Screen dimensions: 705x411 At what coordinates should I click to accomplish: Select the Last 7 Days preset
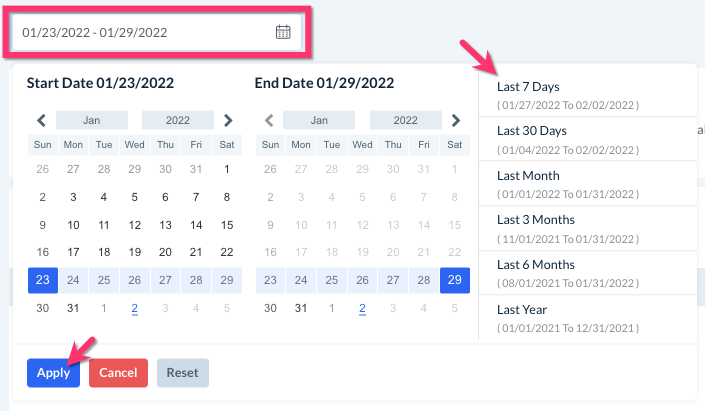point(568,94)
